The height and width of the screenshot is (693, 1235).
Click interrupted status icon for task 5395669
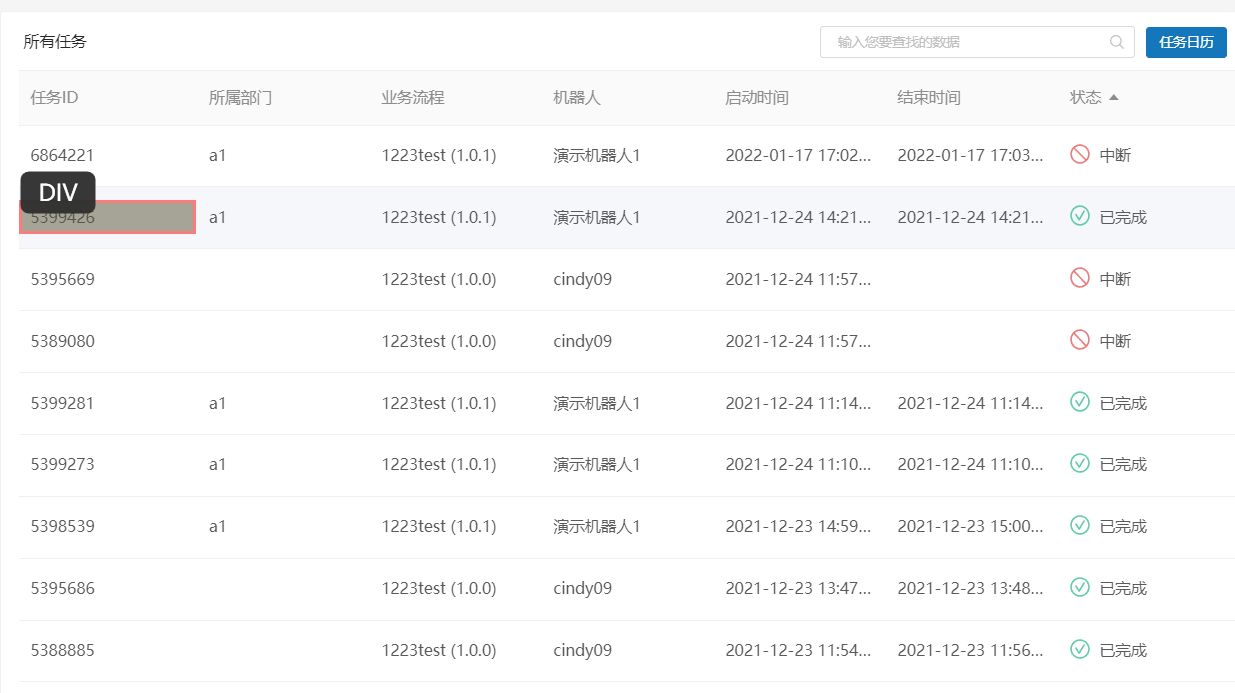(x=1079, y=279)
